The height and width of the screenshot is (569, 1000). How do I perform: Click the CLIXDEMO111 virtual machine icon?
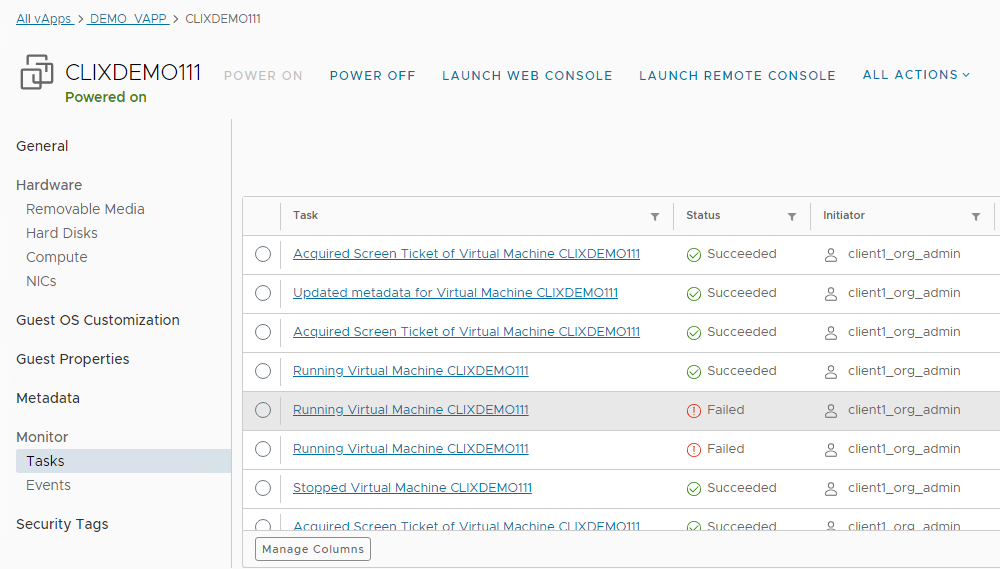point(37,73)
